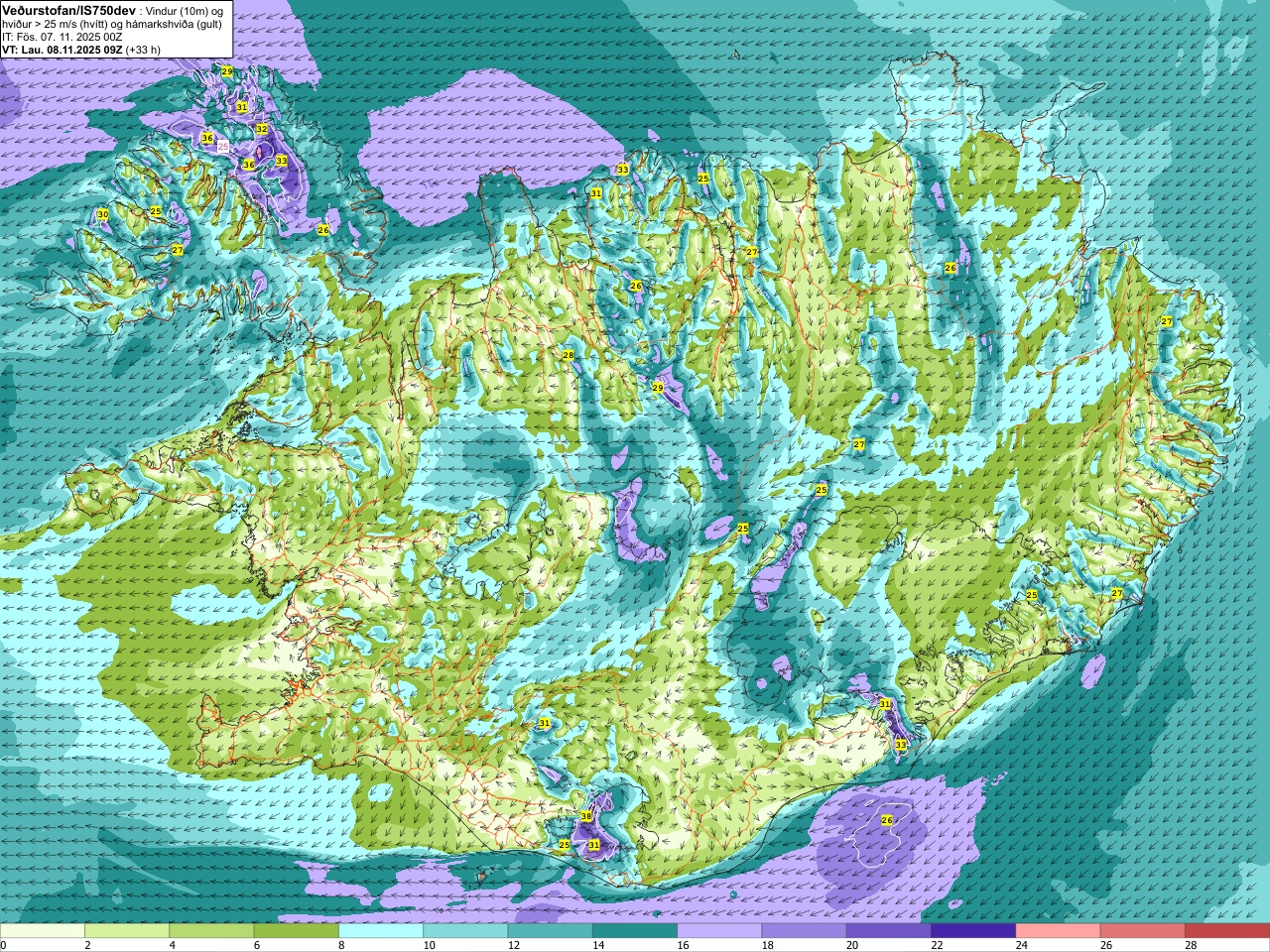Click the 12–14 m/s teal legend swatch
Image resolution: width=1270 pixels, height=952 pixels.
551,931
